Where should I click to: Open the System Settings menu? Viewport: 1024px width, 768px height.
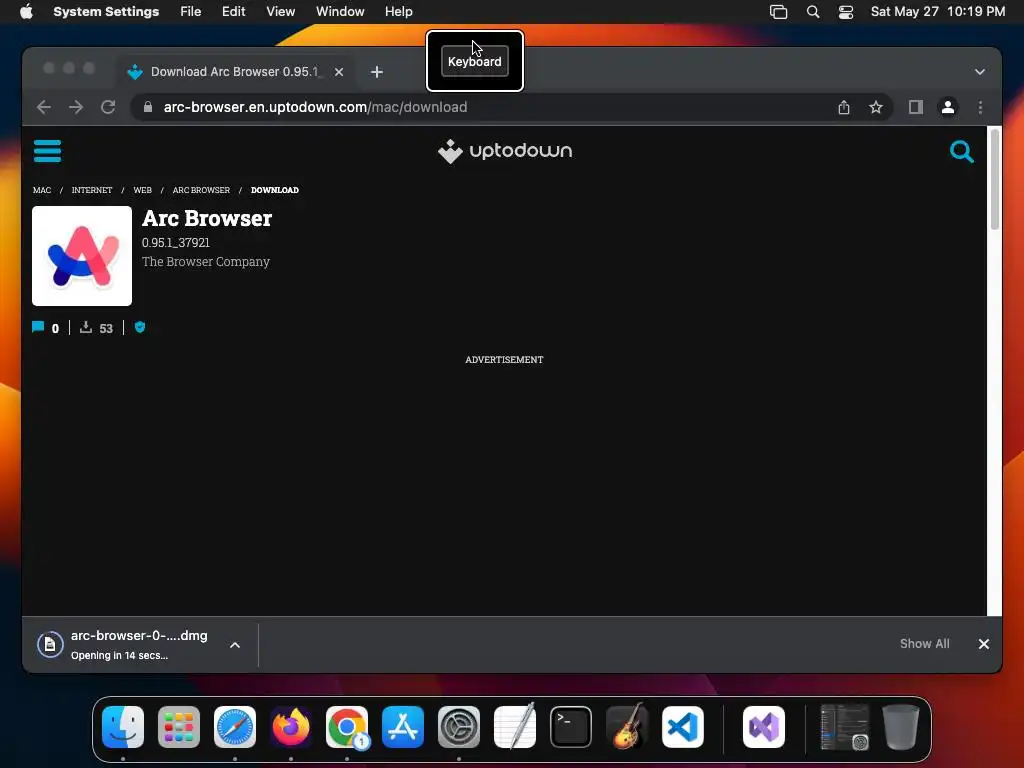106,11
